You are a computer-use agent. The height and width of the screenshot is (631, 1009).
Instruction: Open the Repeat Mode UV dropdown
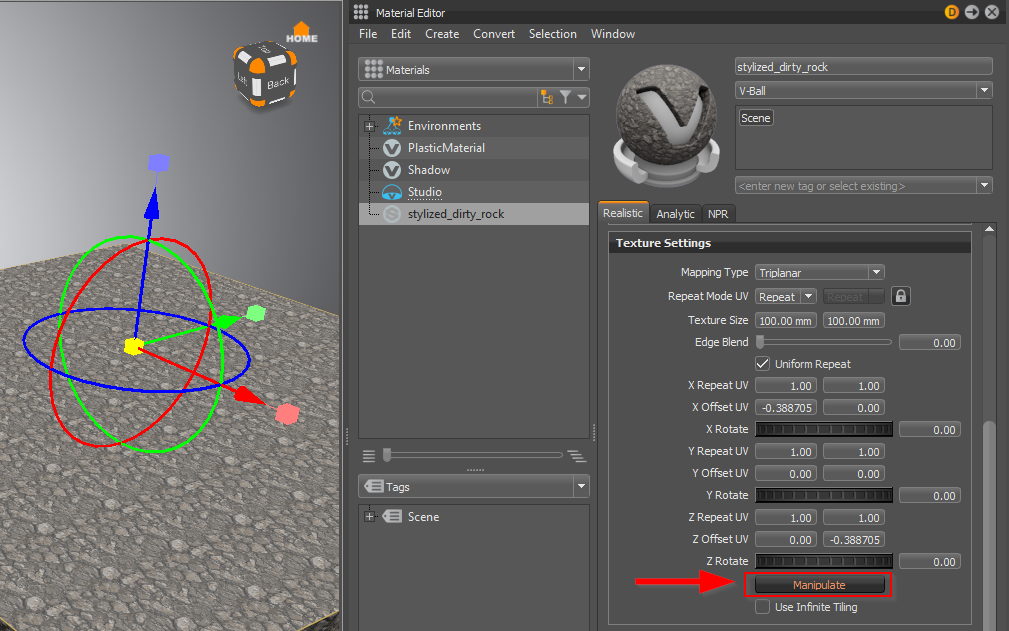(x=786, y=296)
